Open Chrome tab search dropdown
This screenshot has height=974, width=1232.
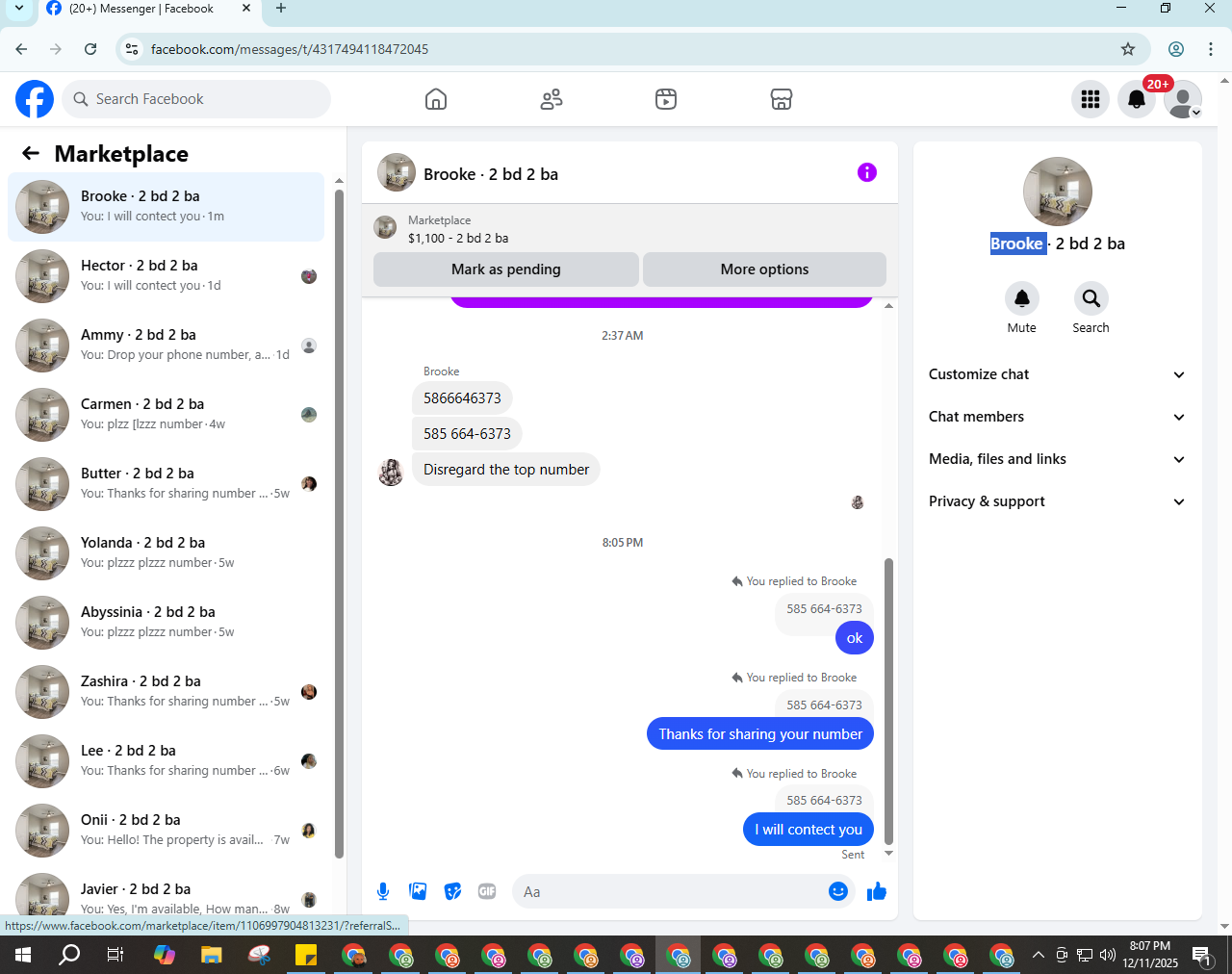tap(18, 9)
